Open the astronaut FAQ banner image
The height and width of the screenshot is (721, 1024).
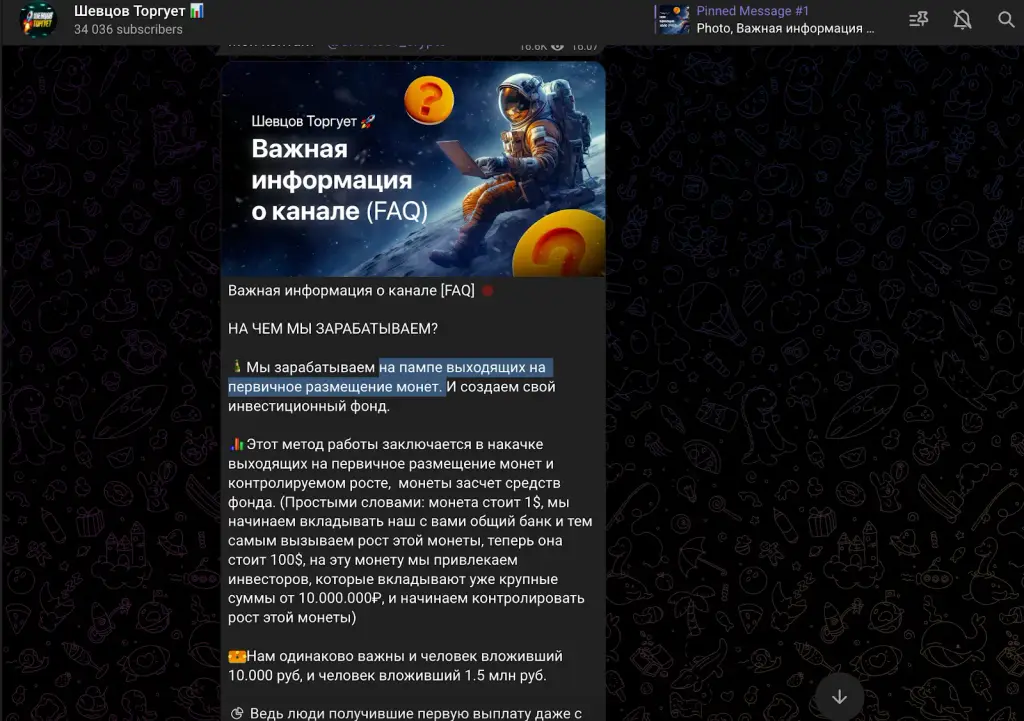point(413,169)
